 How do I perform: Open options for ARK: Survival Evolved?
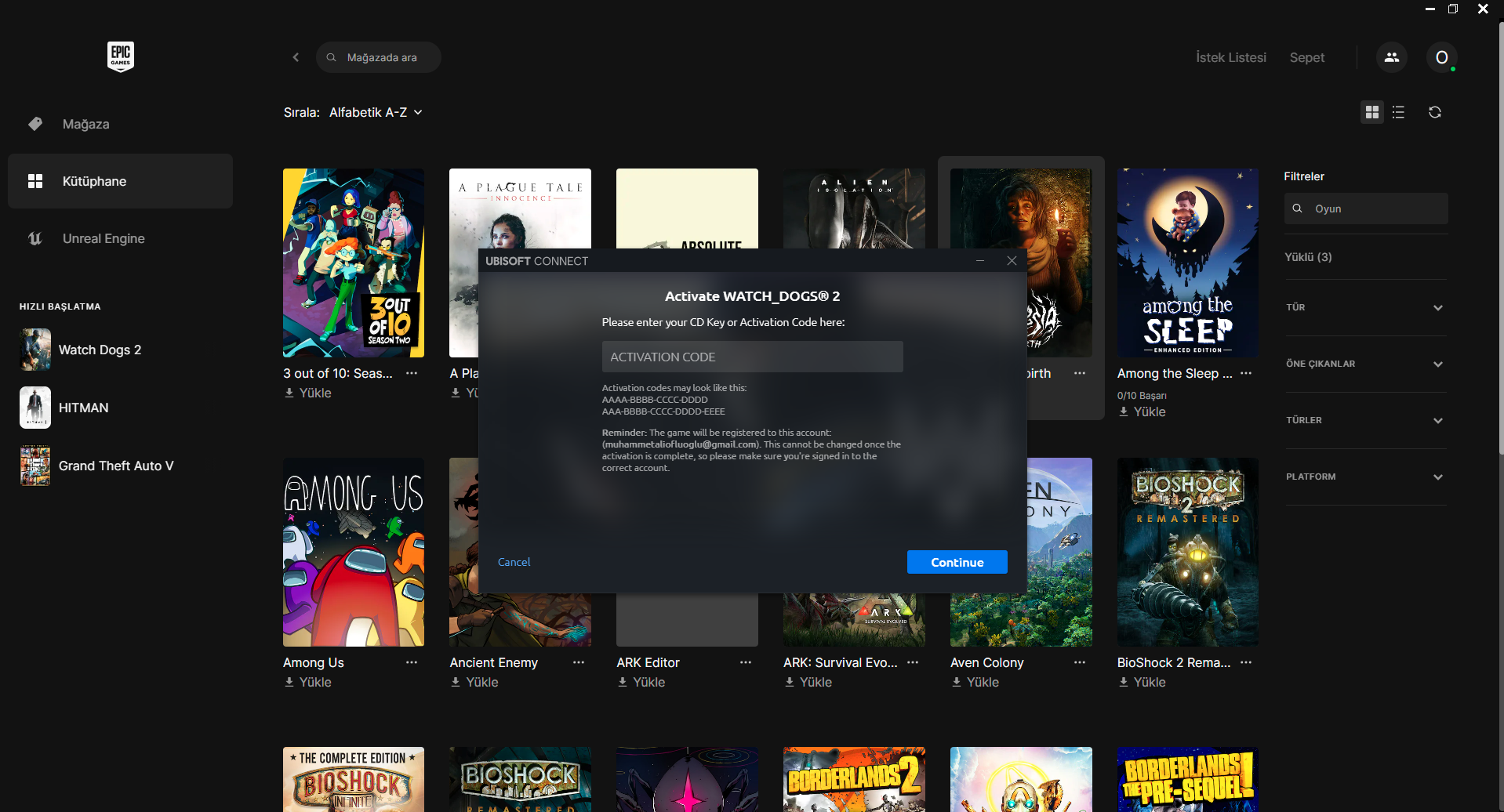click(x=913, y=662)
